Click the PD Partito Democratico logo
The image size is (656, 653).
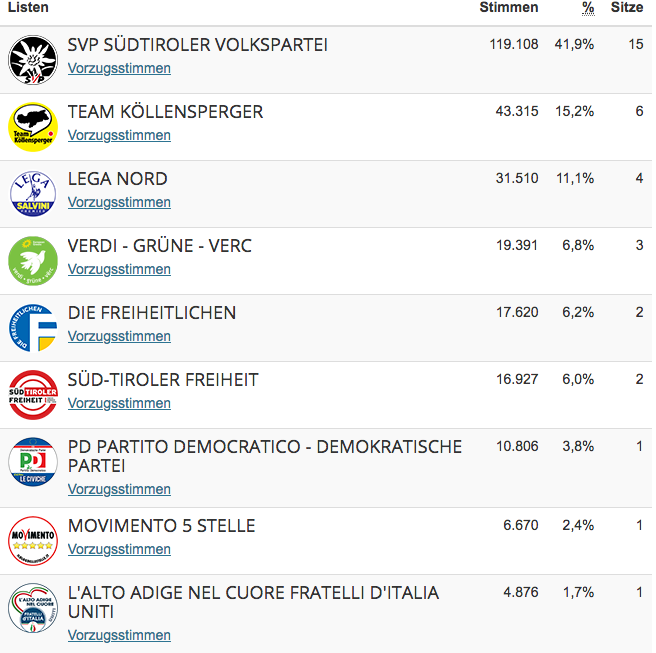click(x=33, y=462)
